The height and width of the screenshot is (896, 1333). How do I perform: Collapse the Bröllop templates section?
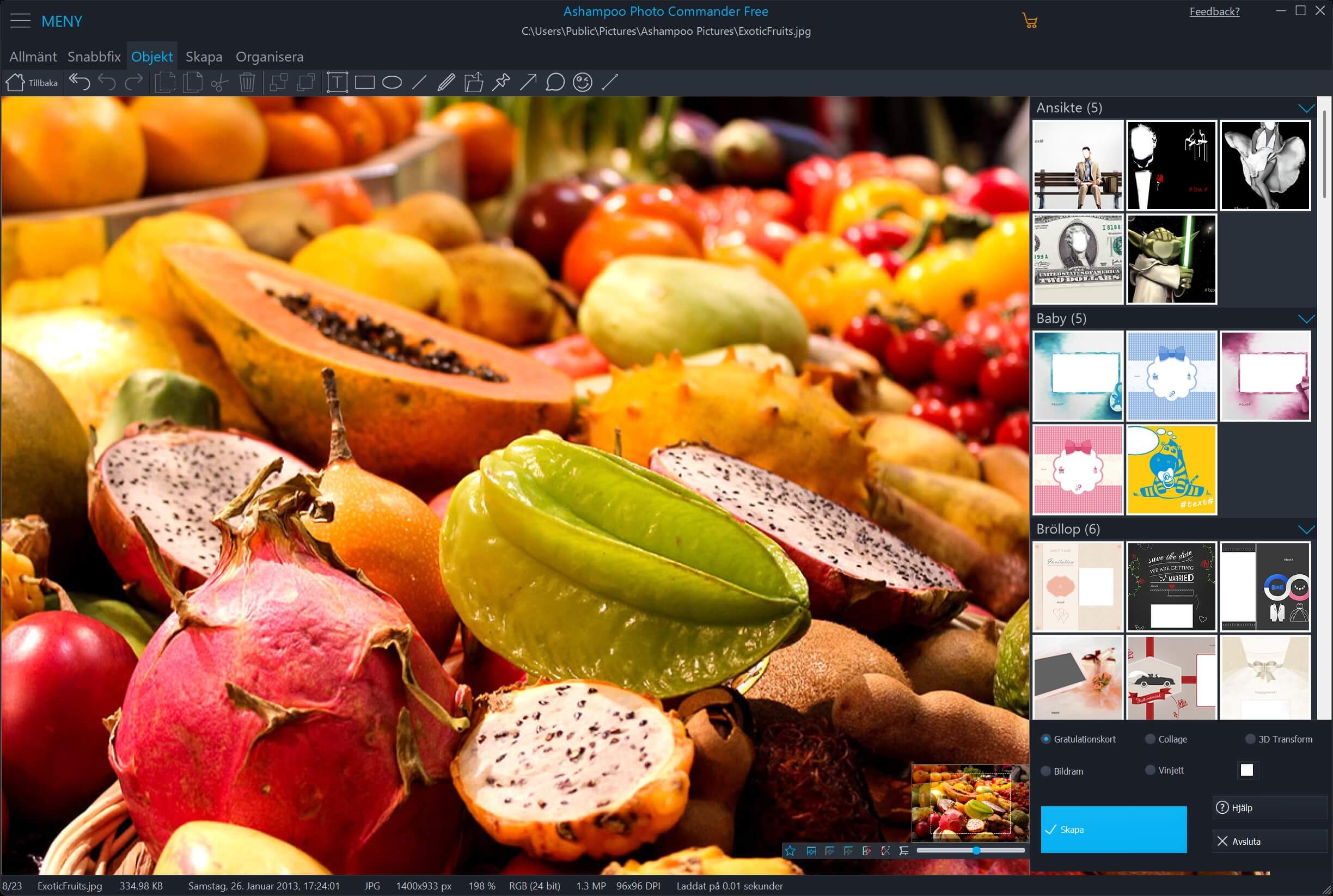tap(1306, 530)
